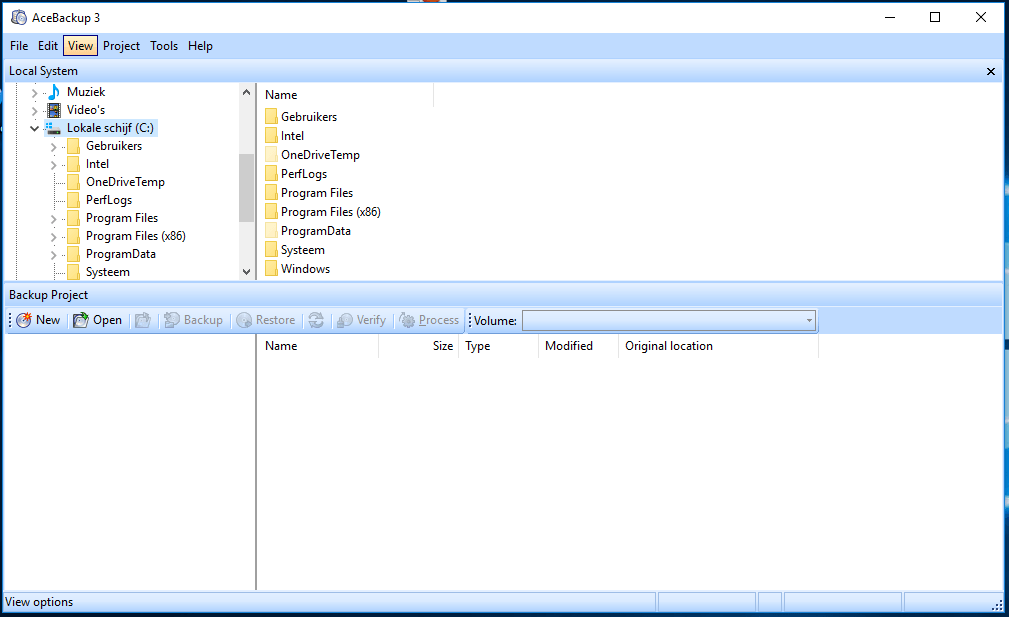Close the Local System panel

pyautogui.click(x=991, y=71)
